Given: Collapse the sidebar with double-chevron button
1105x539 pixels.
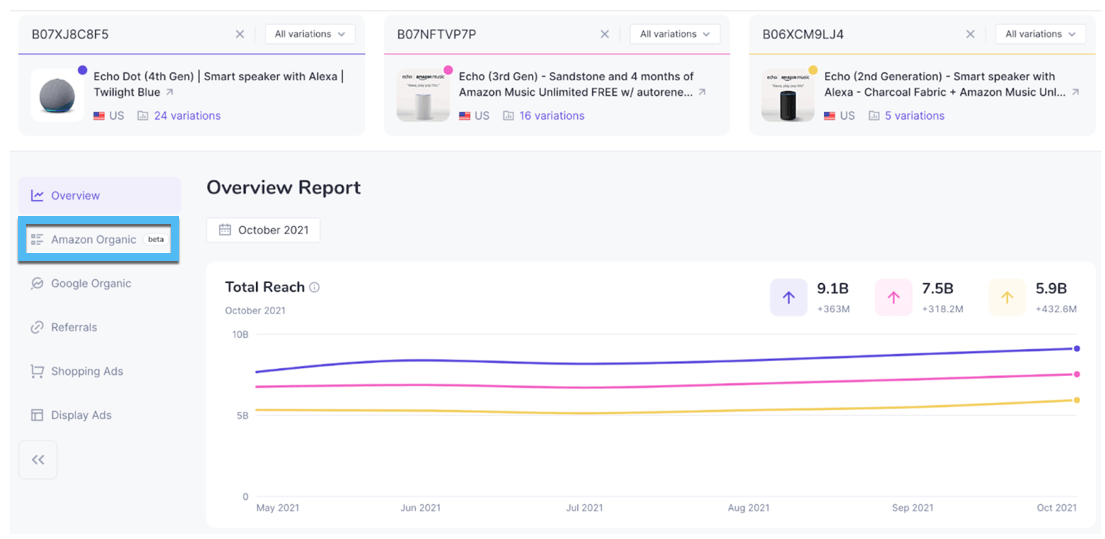Looking at the screenshot, I should [38, 460].
